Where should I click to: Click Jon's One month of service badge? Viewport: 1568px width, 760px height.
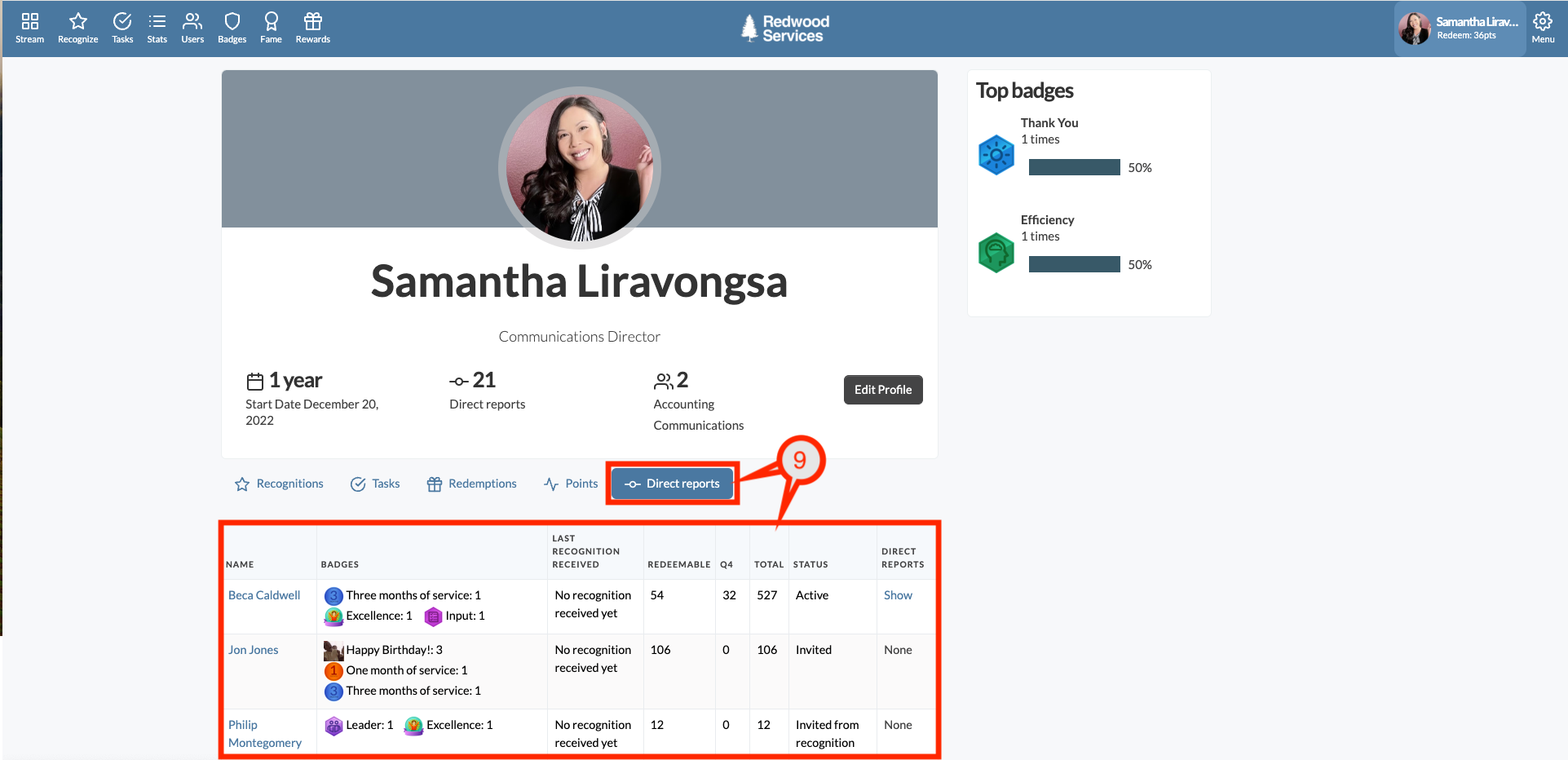coord(333,671)
